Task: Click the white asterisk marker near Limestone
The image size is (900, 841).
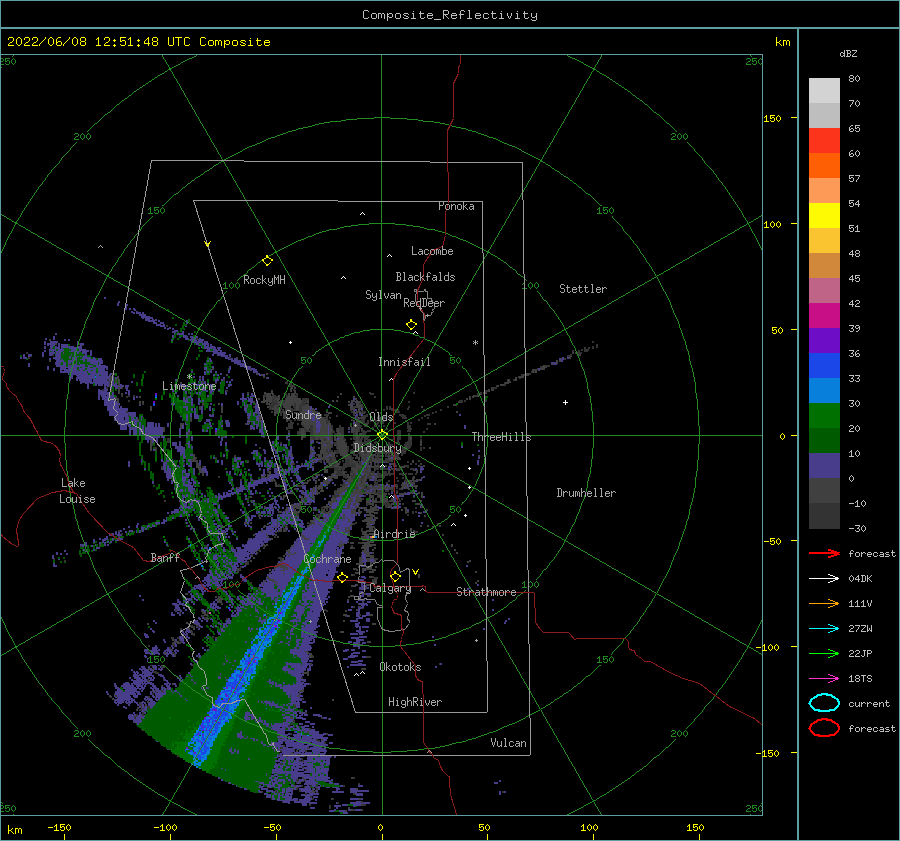Action: pyautogui.click(x=189, y=377)
